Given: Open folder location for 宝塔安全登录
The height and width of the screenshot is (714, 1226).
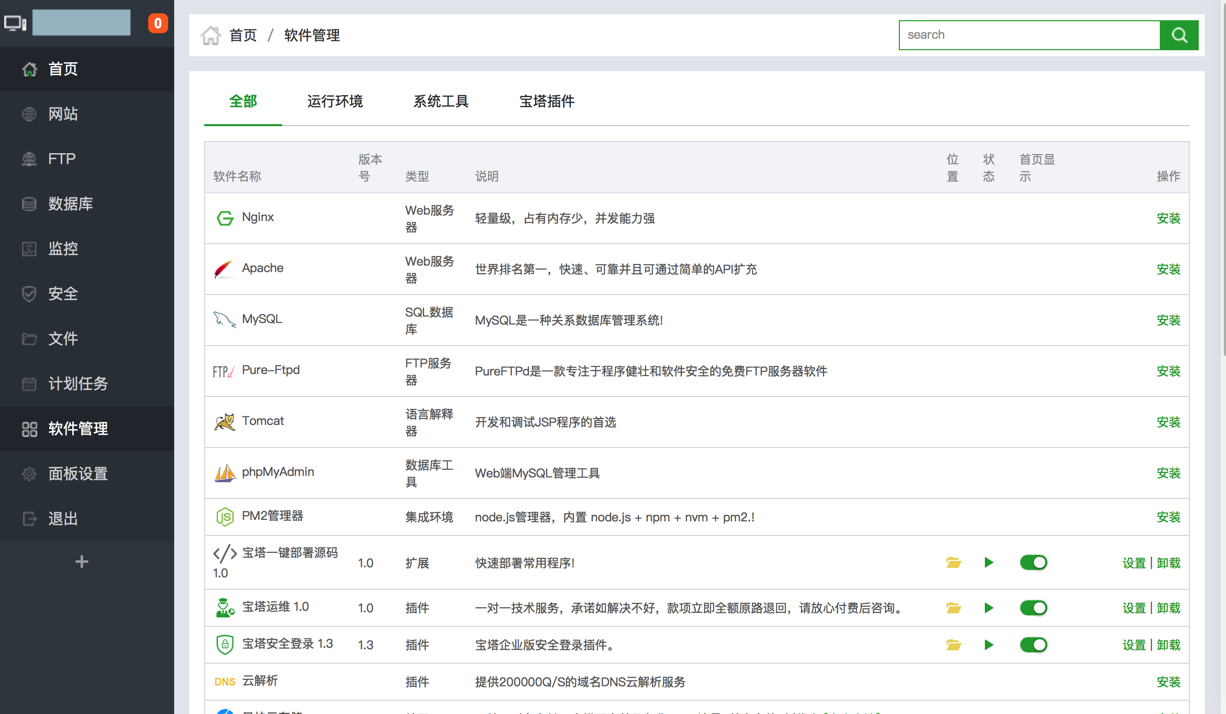Looking at the screenshot, I should [x=953, y=645].
